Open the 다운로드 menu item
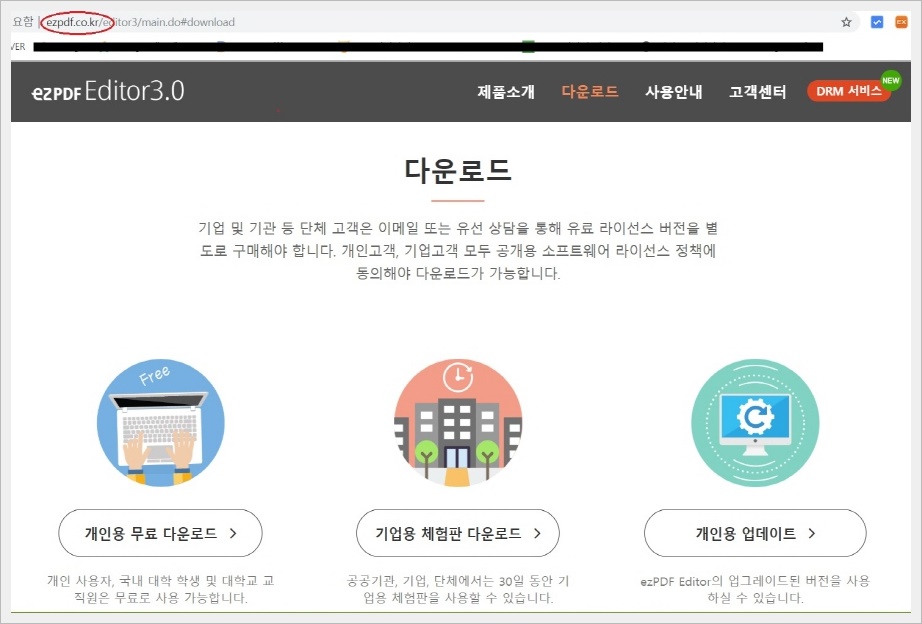This screenshot has width=922, height=624. [x=590, y=92]
